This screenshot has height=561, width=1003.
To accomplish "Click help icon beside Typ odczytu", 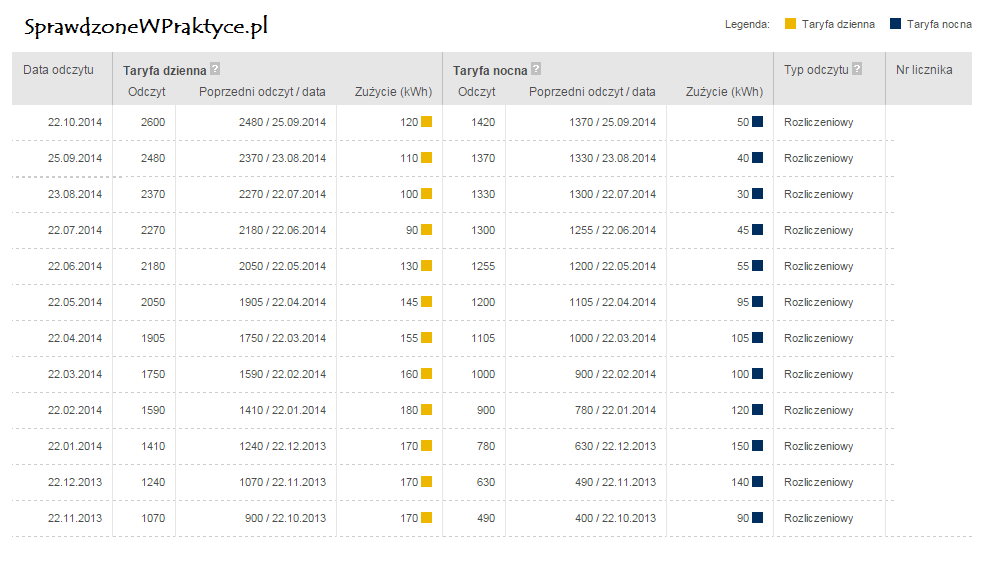I will pos(857,70).
